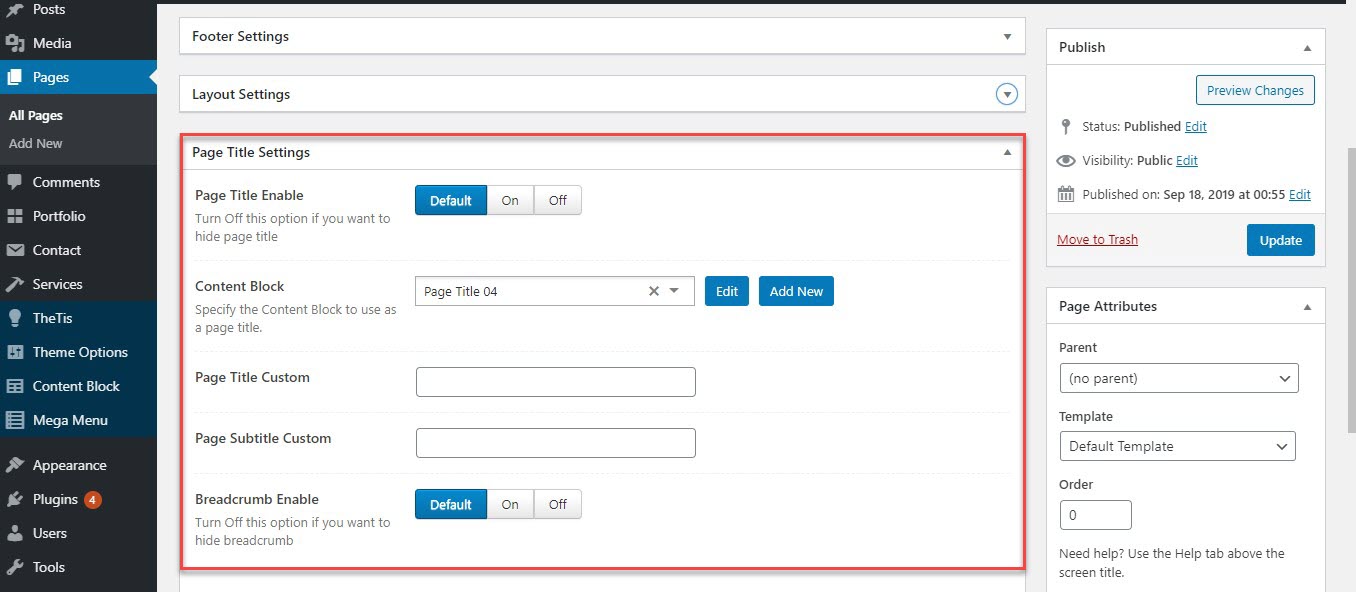
Task: Open the Template dropdown
Action: click(1177, 446)
